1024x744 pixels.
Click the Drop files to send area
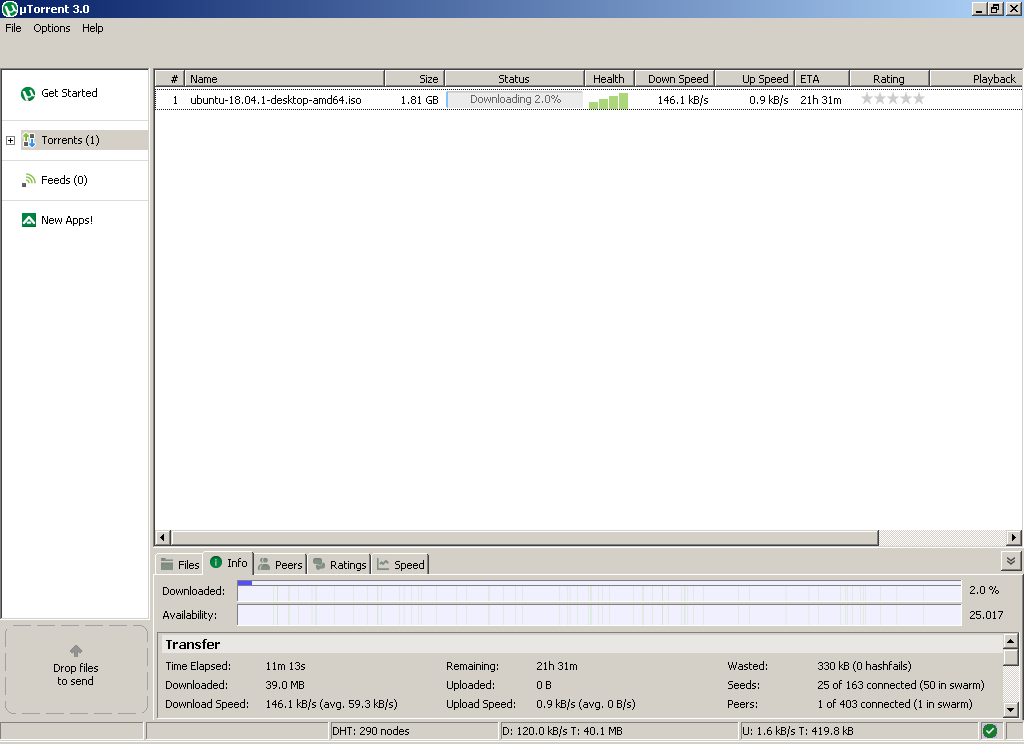point(75,668)
